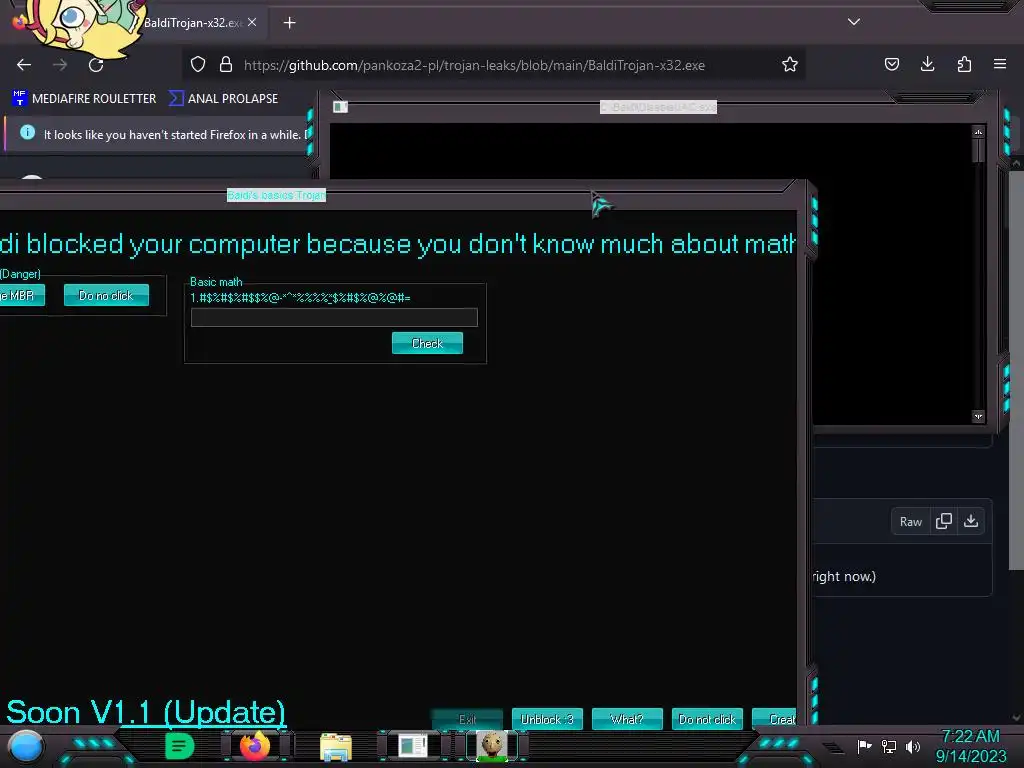Open the MEDIAFIRE ROULETTER bookmark
Viewport: 1024px width, 768px height.
84,99
